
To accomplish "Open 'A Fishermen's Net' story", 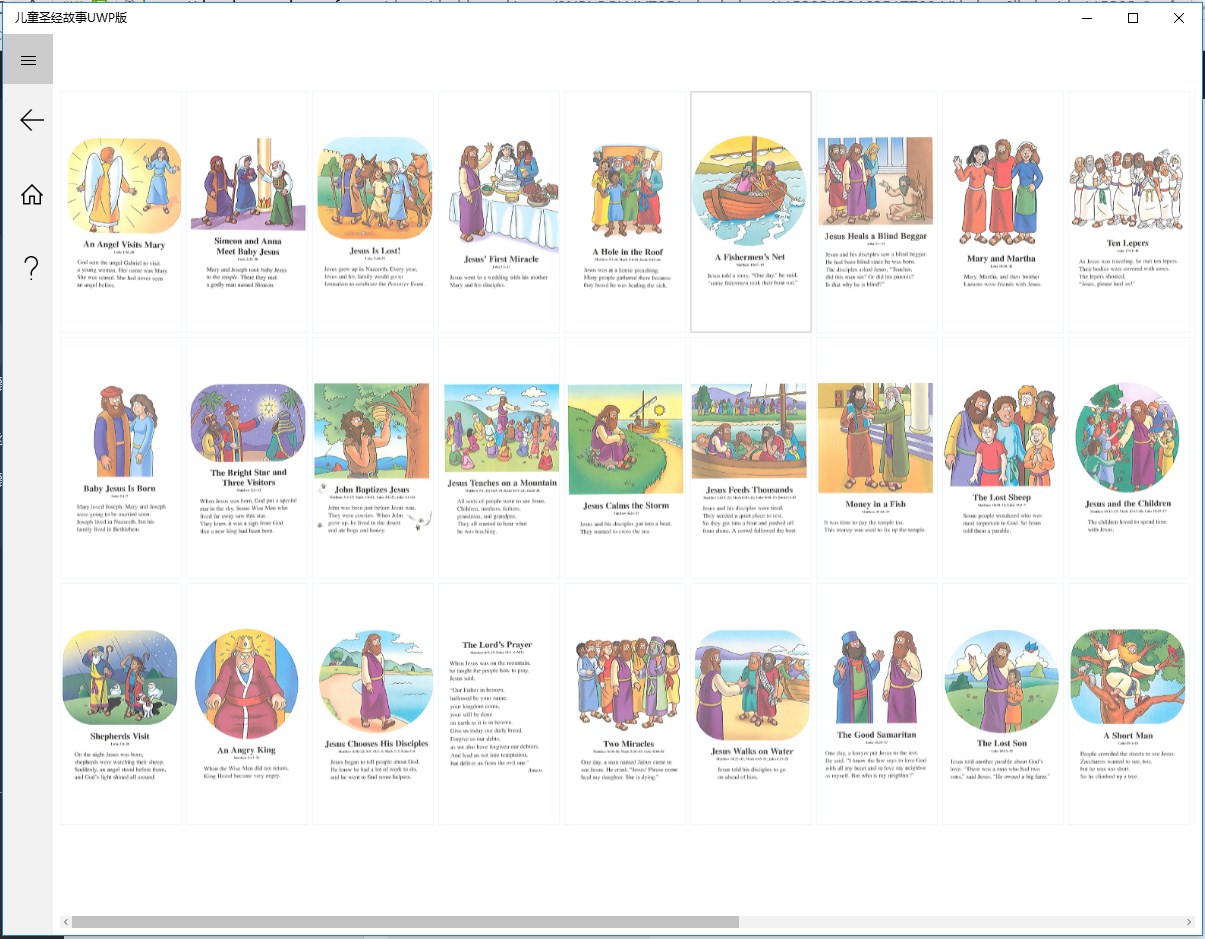I will 751,212.
